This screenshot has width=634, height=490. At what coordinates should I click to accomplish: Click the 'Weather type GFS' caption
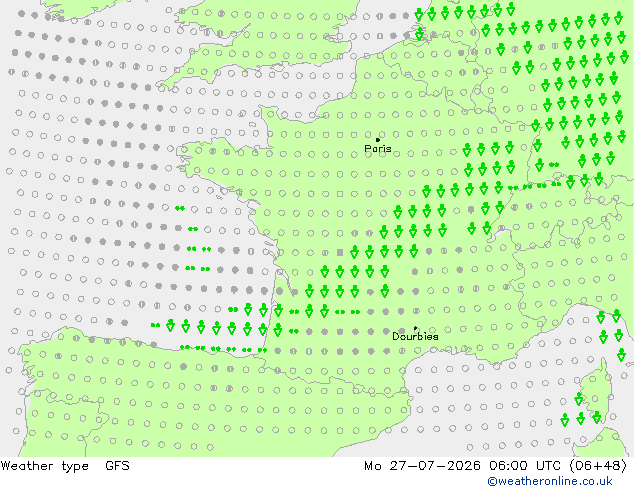[65, 466]
